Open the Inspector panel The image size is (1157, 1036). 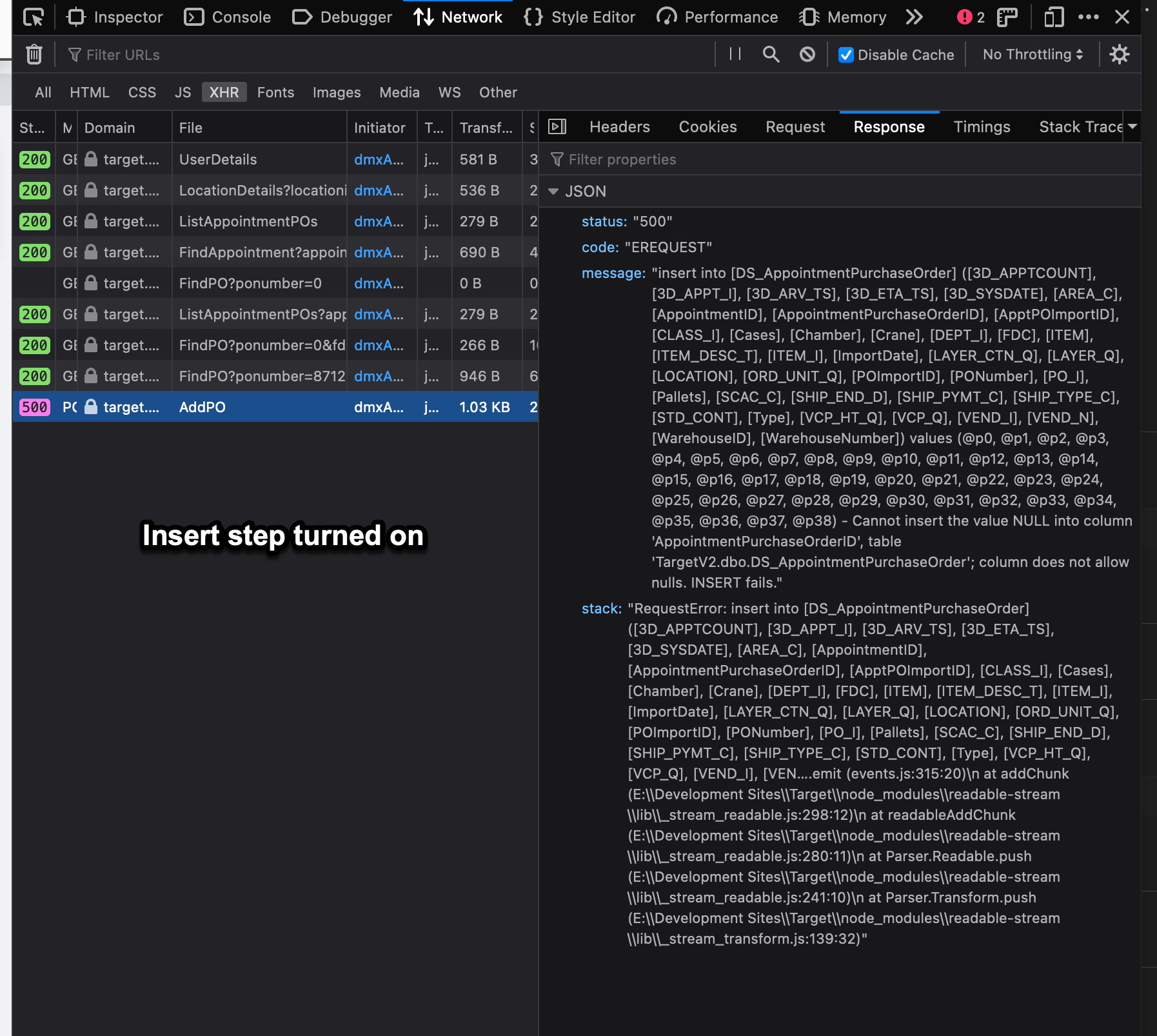click(115, 17)
